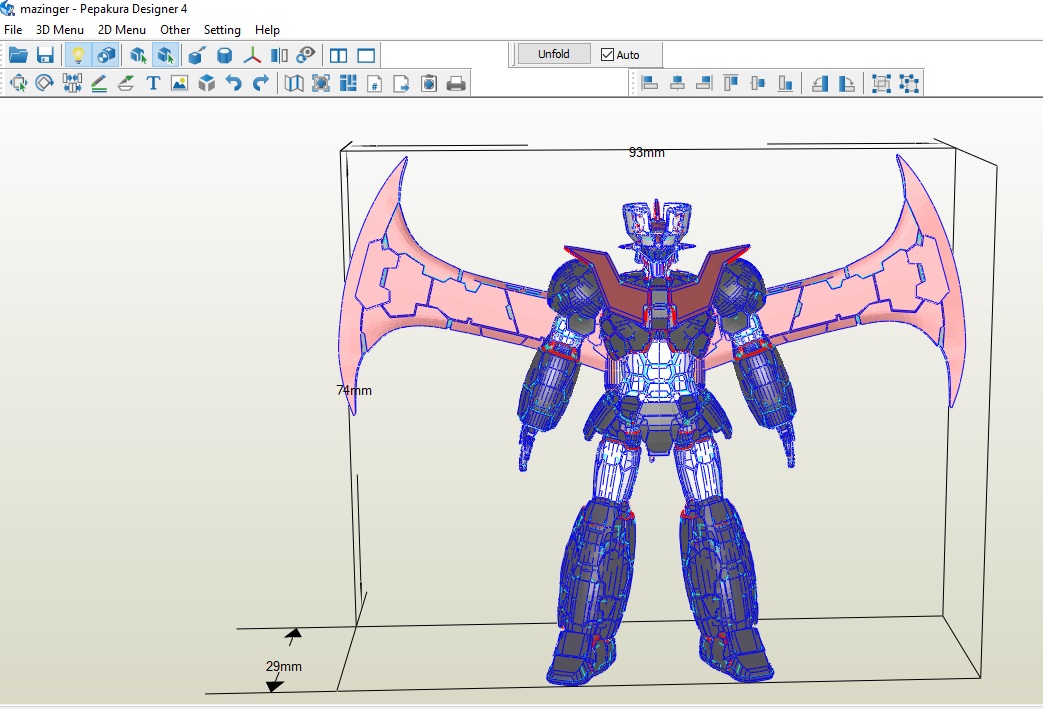Click the eye visibility icon

tap(305, 55)
